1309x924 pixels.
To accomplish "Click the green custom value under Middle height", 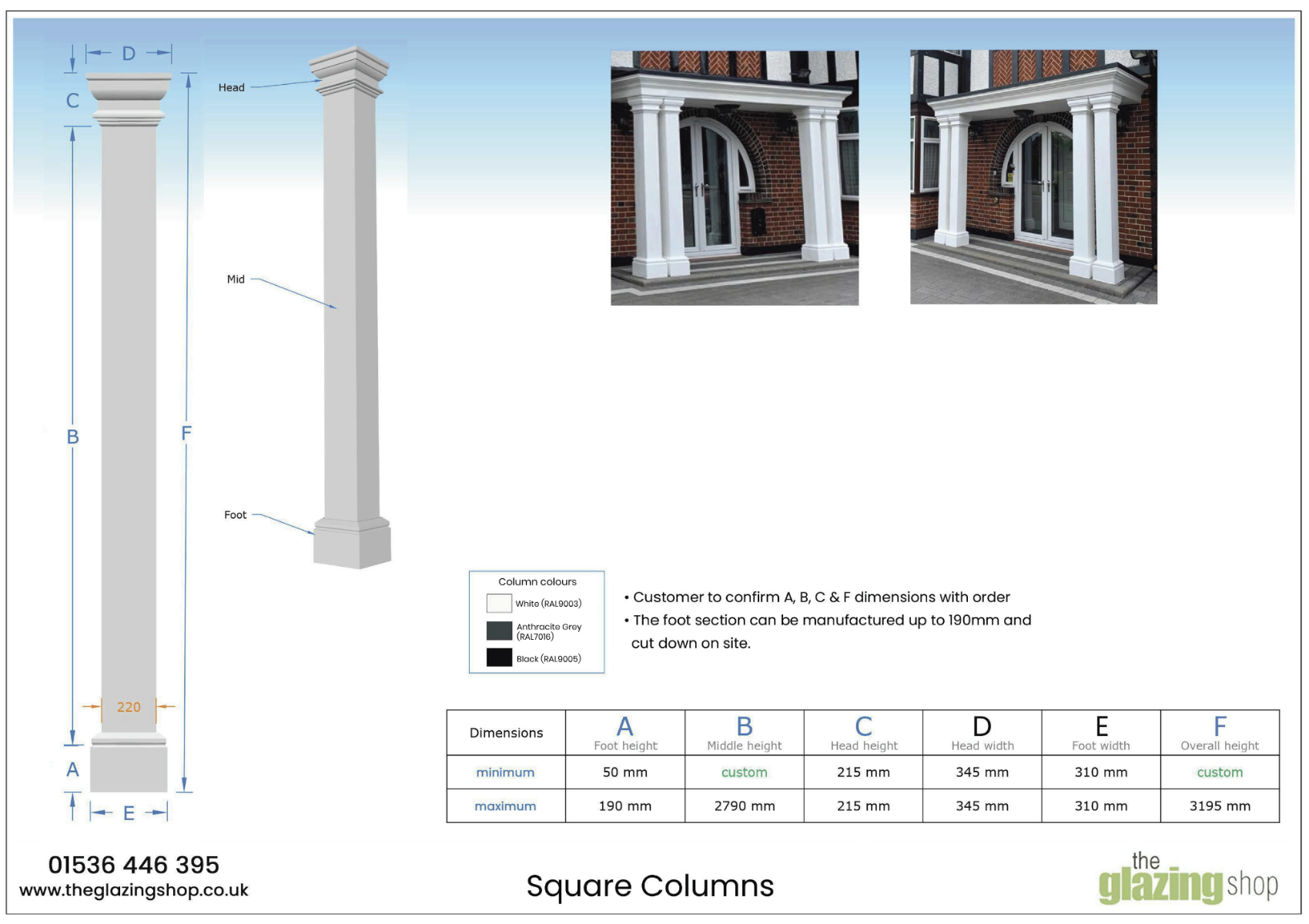I will 744,772.
